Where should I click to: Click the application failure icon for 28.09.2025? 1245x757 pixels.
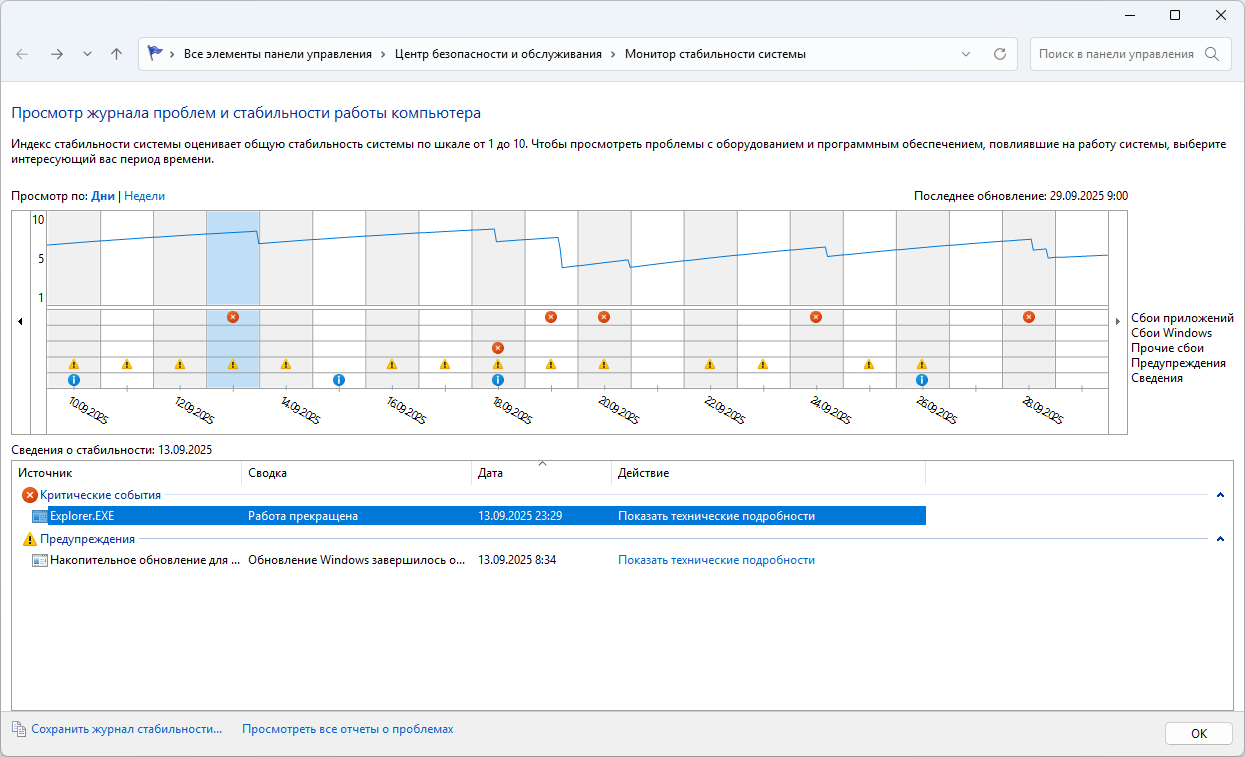tap(1029, 317)
